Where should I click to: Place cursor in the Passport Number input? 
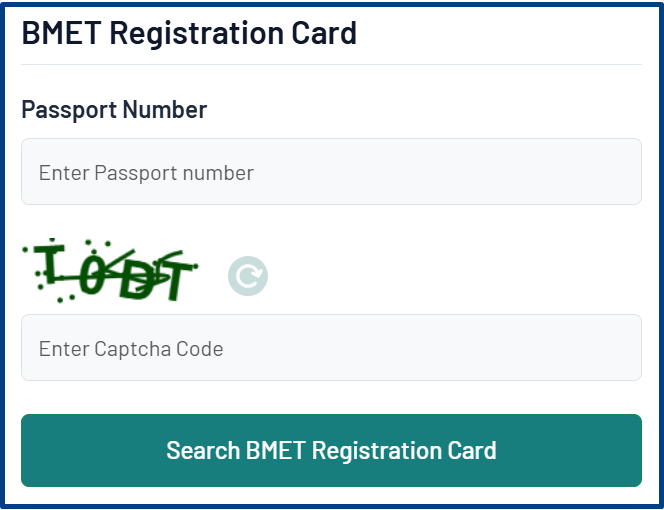[x=331, y=172]
